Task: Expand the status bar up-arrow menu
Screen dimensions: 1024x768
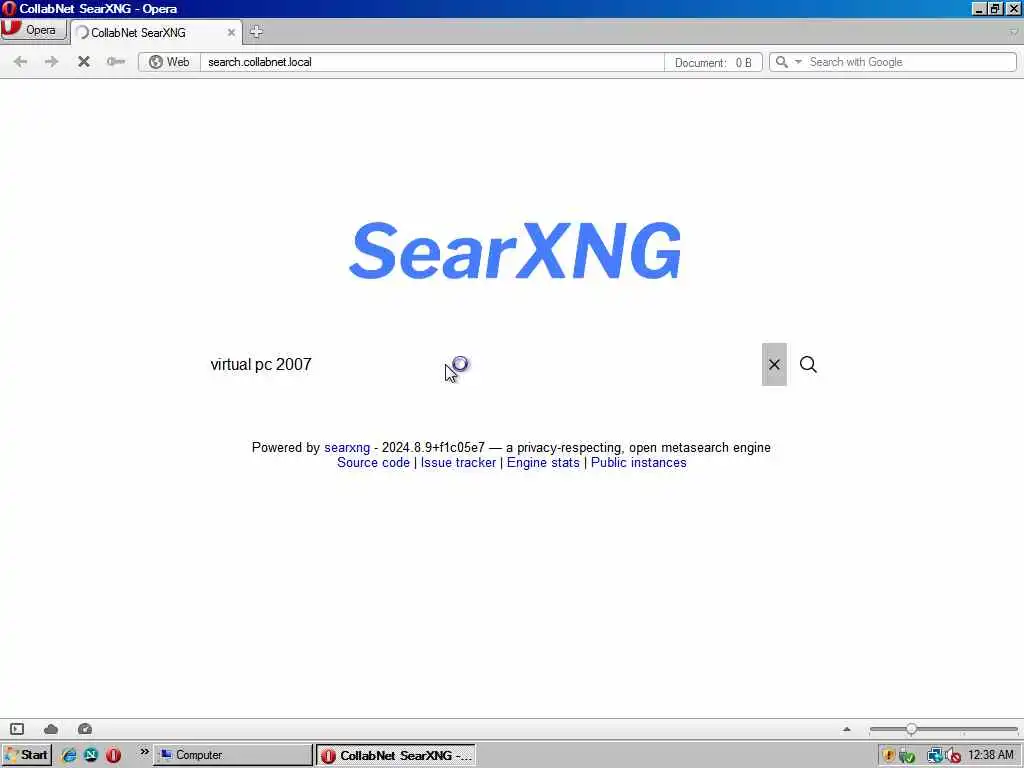Action: coord(846,729)
